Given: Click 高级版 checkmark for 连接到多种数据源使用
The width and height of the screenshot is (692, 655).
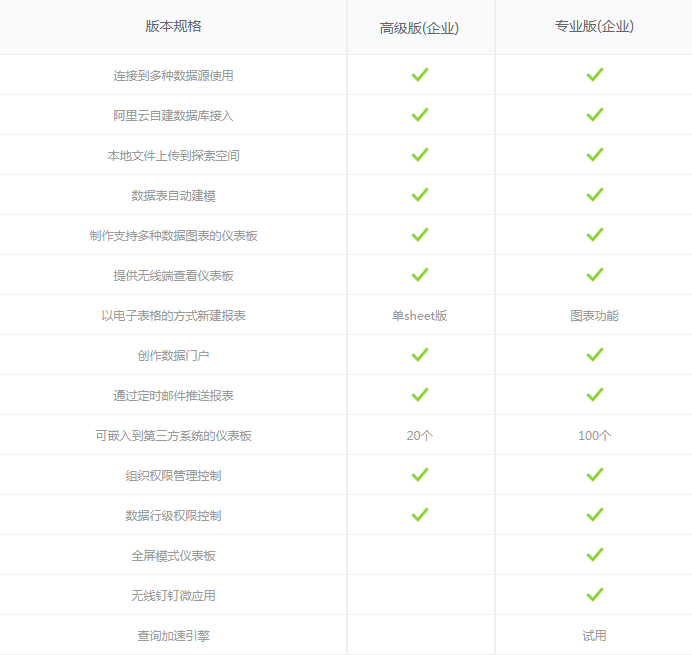Looking at the screenshot, I should [420, 75].
